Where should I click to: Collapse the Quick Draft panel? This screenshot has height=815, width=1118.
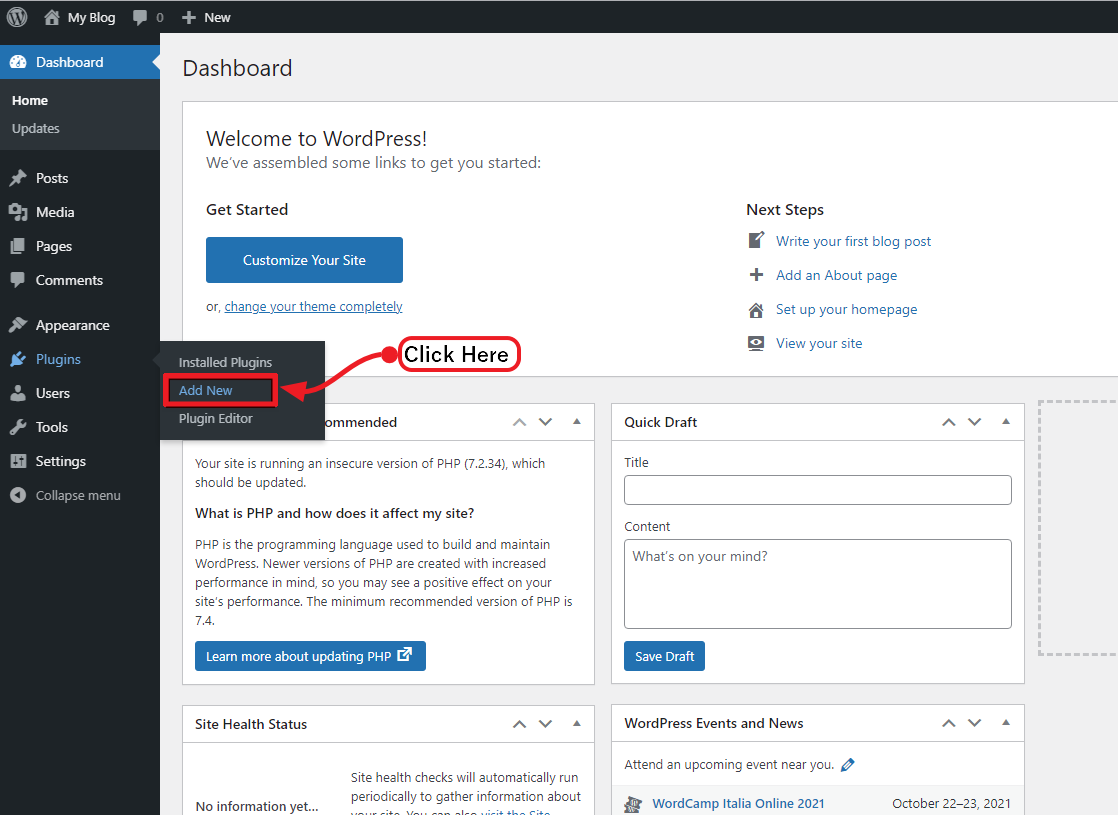point(1006,422)
